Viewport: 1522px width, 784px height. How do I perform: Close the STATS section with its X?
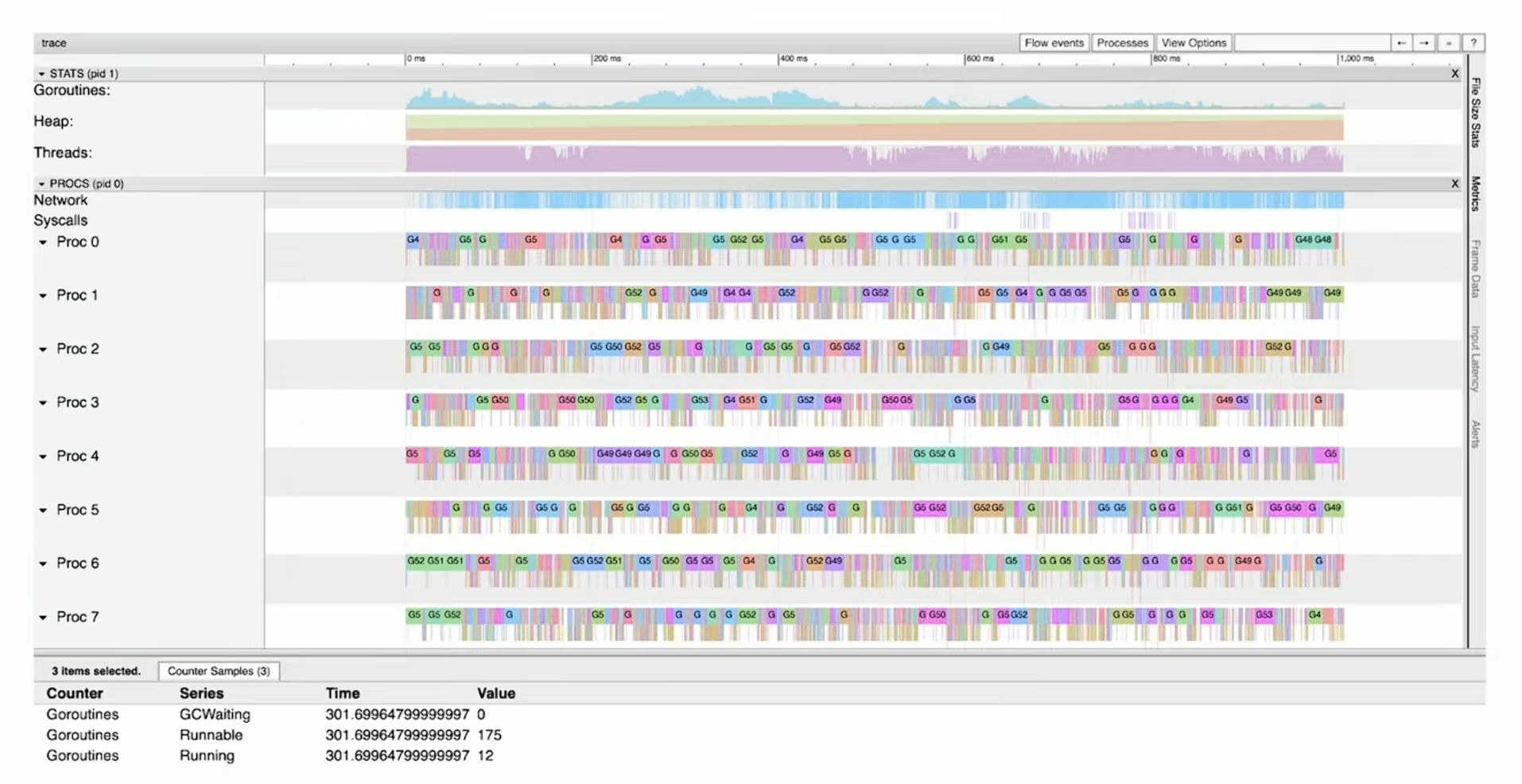[x=1454, y=73]
